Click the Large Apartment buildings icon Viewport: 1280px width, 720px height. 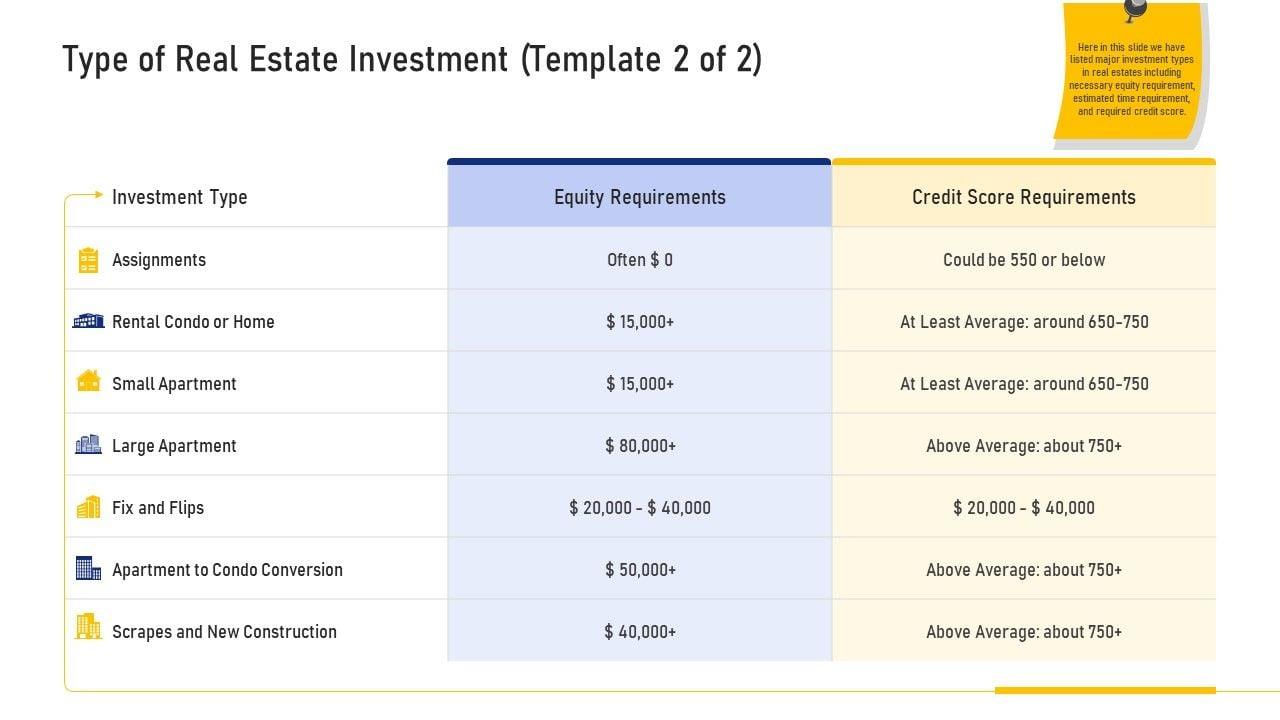pyautogui.click(x=88, y=444)
